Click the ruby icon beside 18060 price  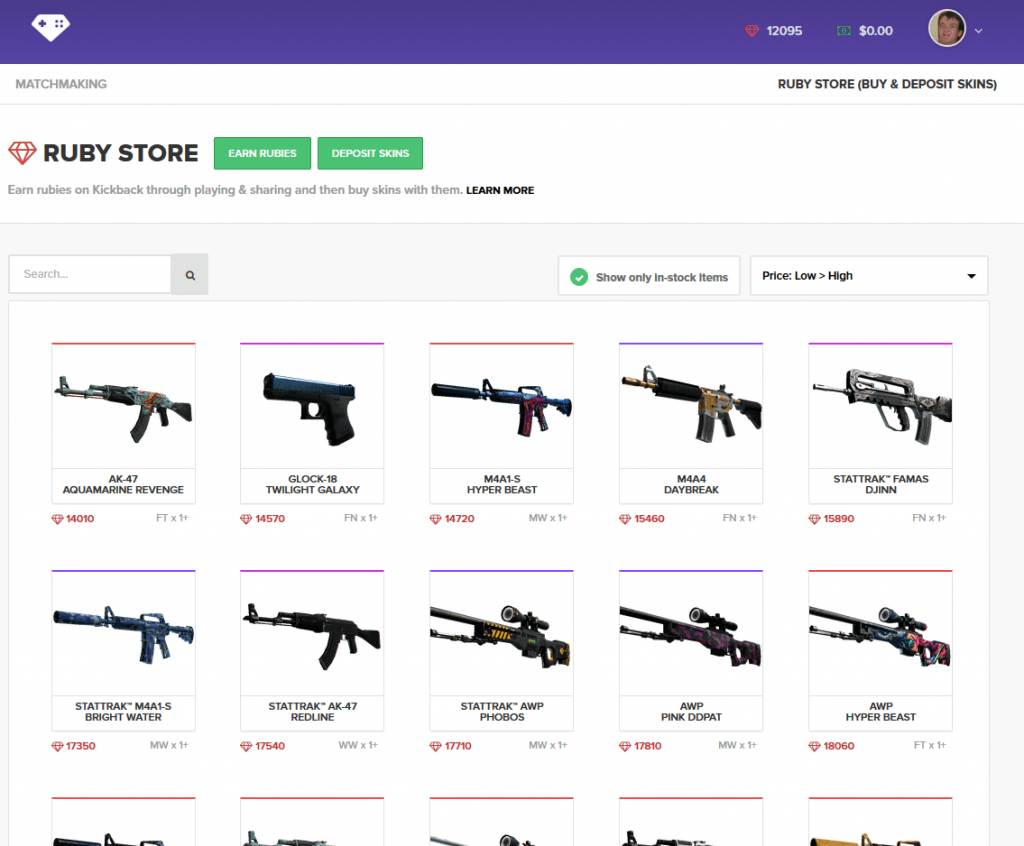point(814,746)
